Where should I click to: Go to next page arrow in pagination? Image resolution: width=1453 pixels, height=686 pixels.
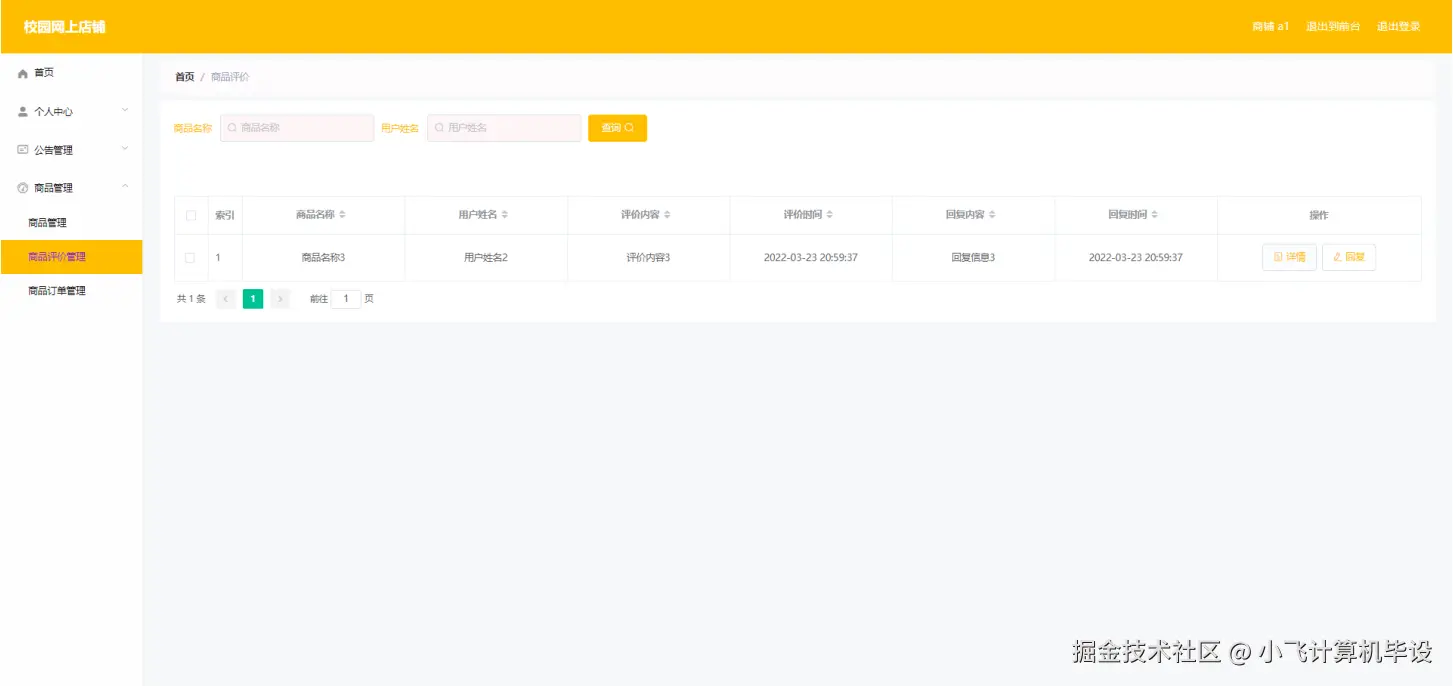tap(280, 299)
